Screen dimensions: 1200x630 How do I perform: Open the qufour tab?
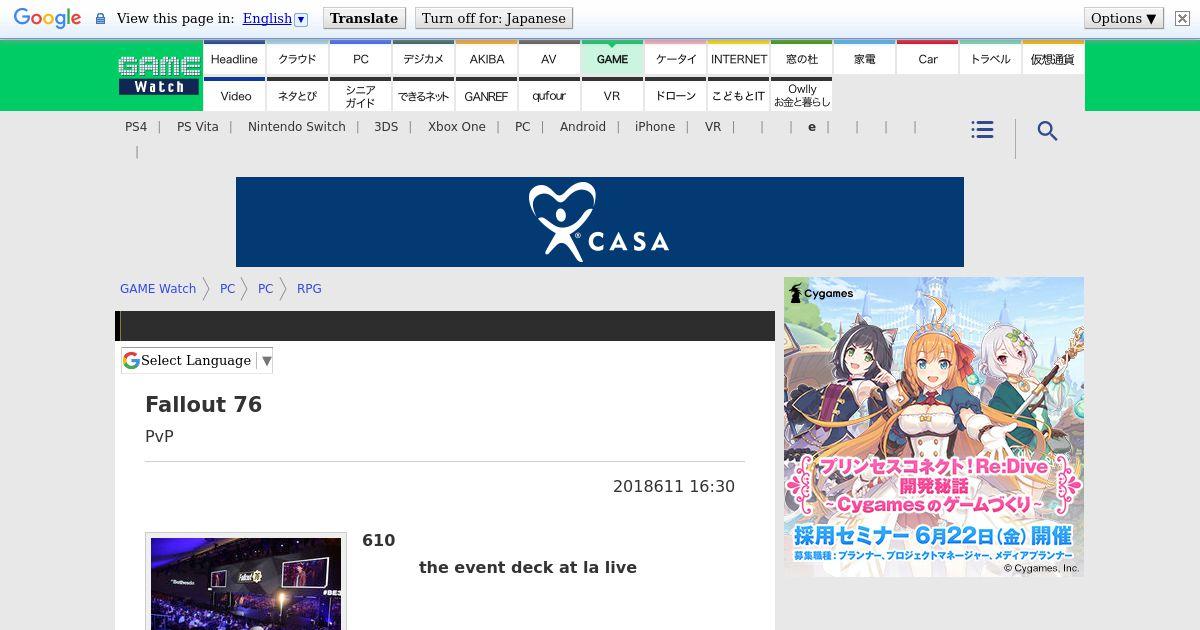(x=549, y=95)
